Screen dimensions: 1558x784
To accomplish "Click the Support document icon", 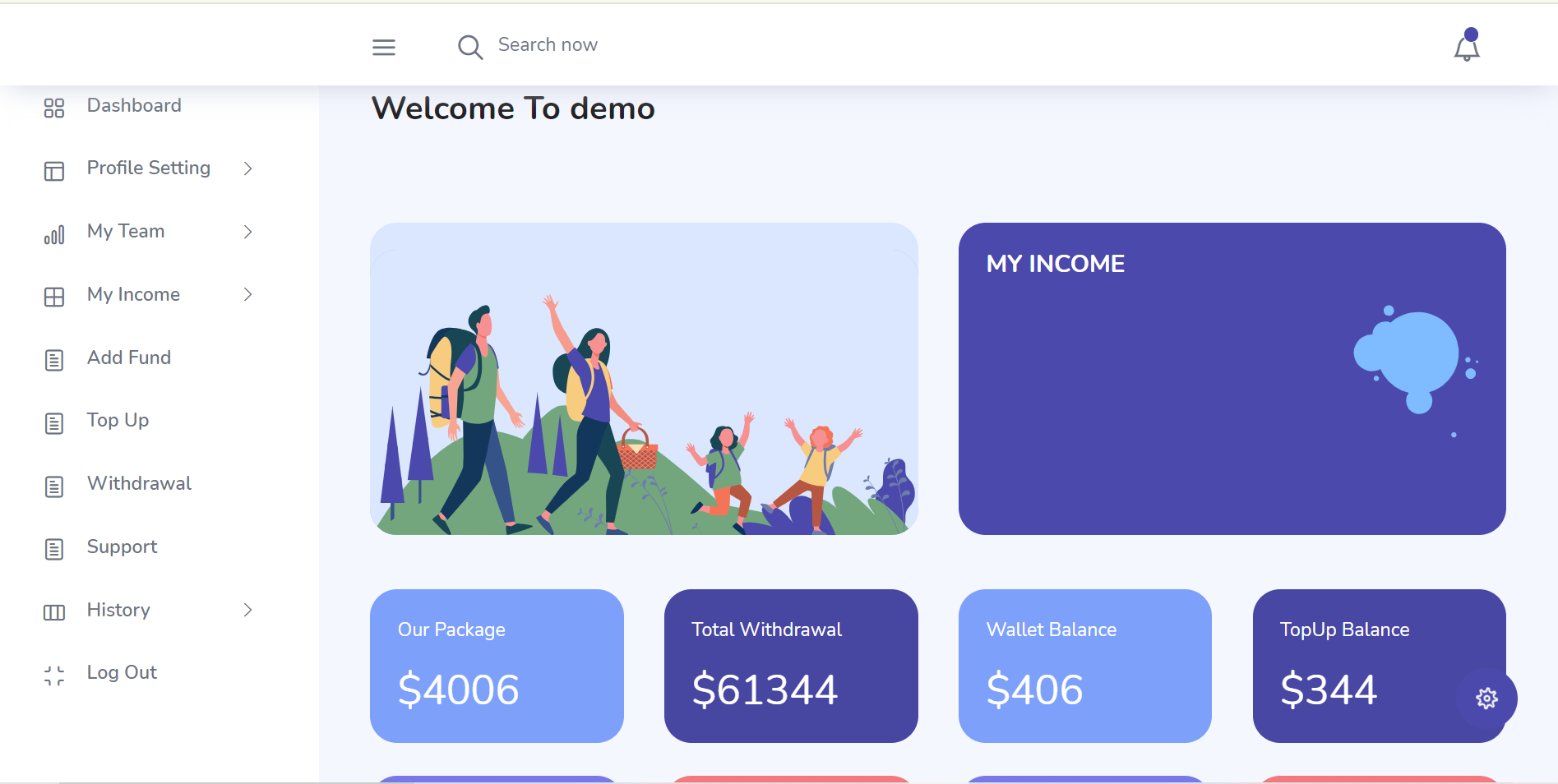I will pyautogui.click(x=54, y=549).
